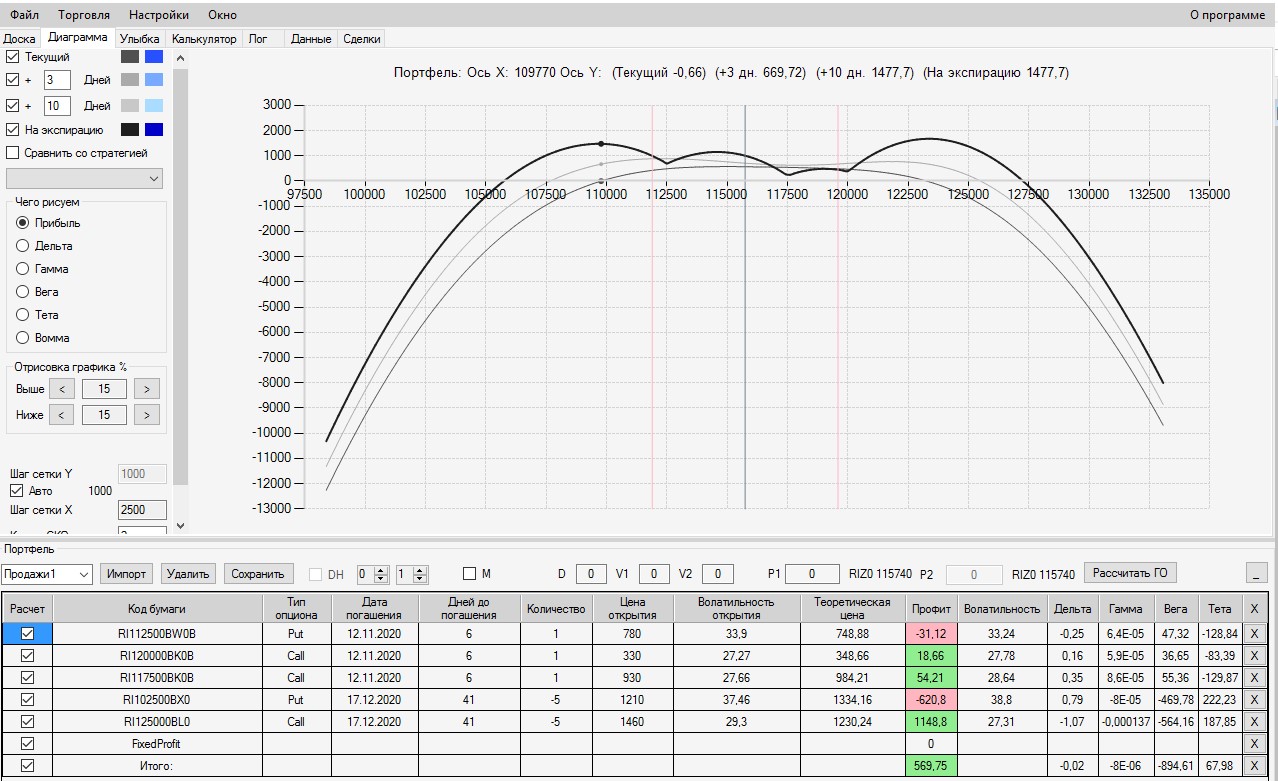
Task: Switch to the Данные tab
Action: (311, 39)
